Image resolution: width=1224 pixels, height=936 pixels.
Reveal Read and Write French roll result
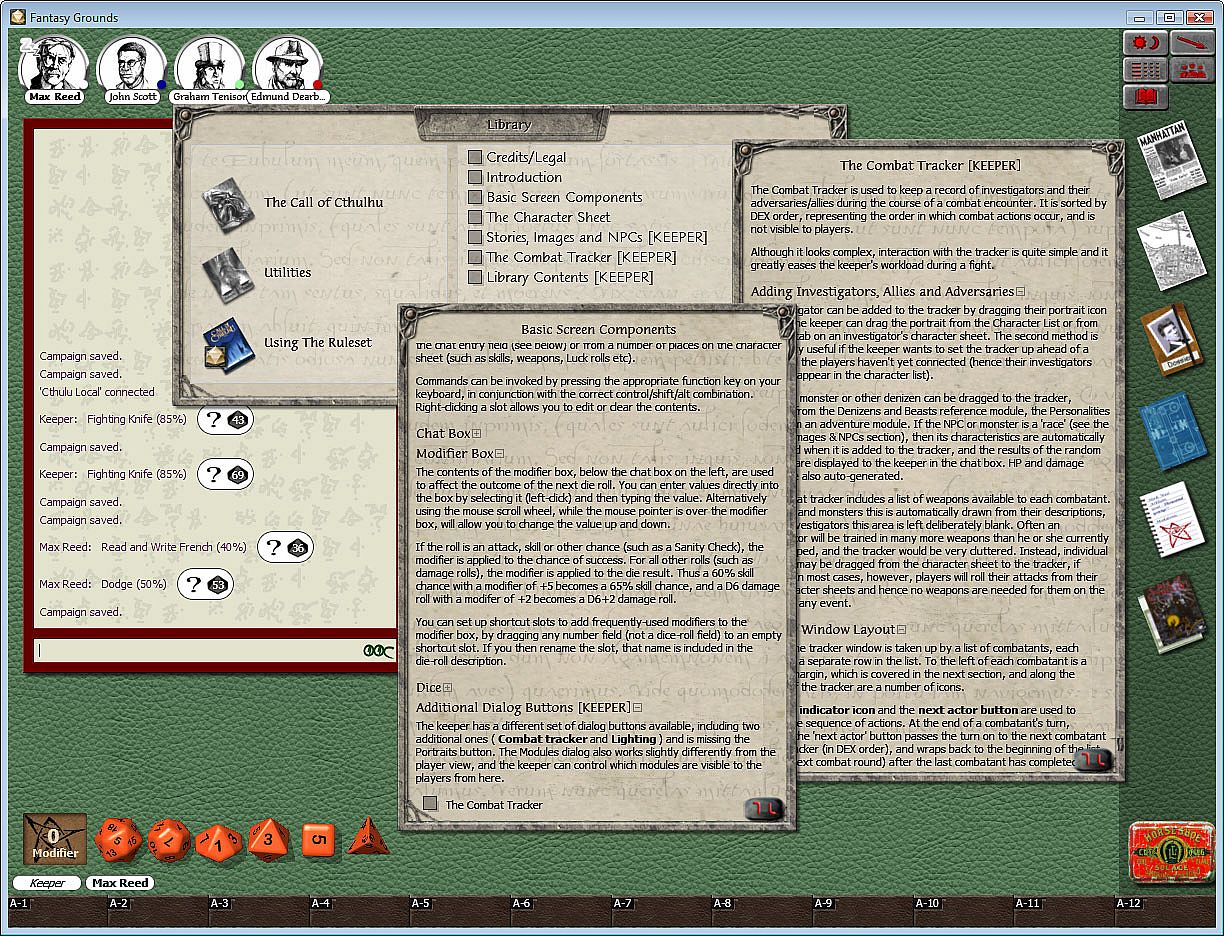285,547
